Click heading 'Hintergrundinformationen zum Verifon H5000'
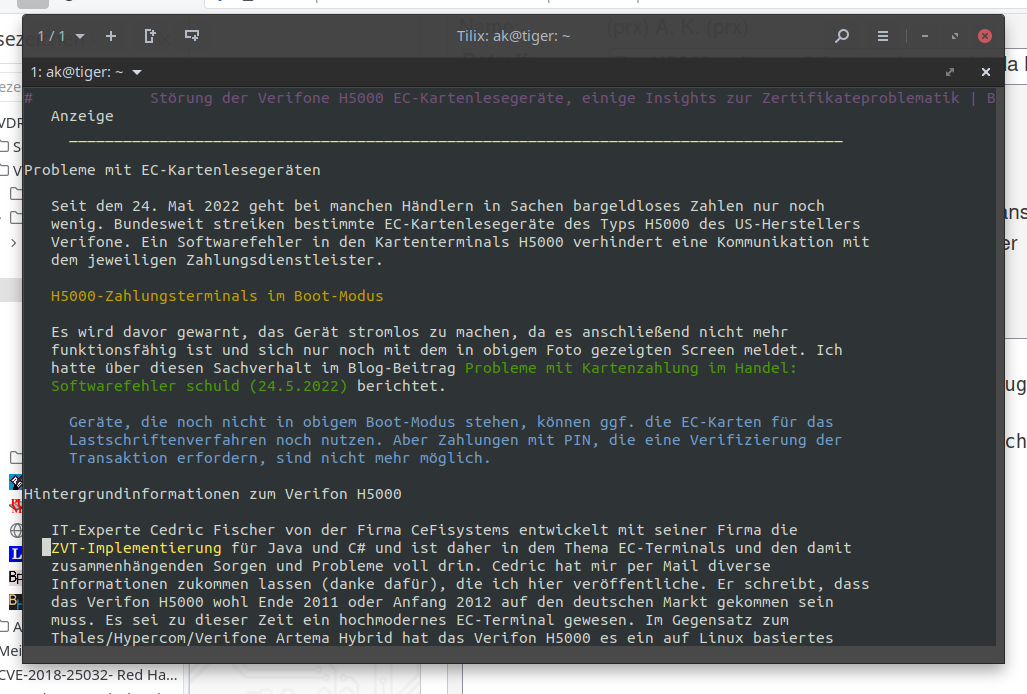Viewport: 1027px width, 694px height. 213,494
